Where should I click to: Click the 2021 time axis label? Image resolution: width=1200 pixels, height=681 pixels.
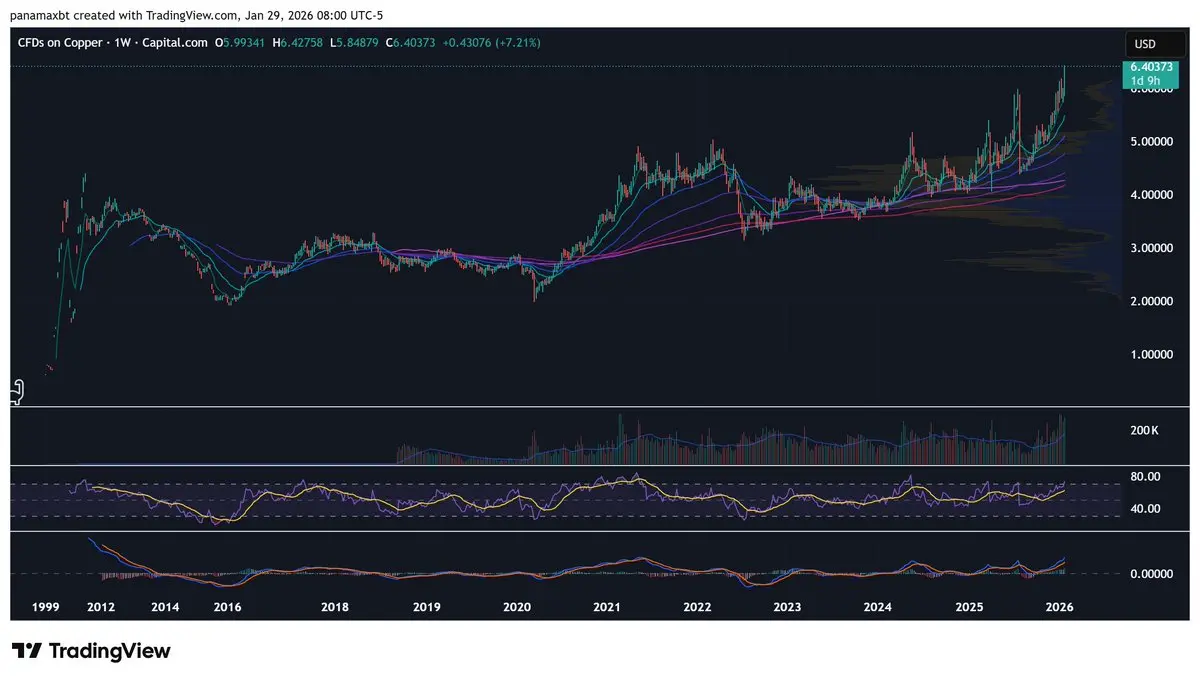(x=607, y=607)
